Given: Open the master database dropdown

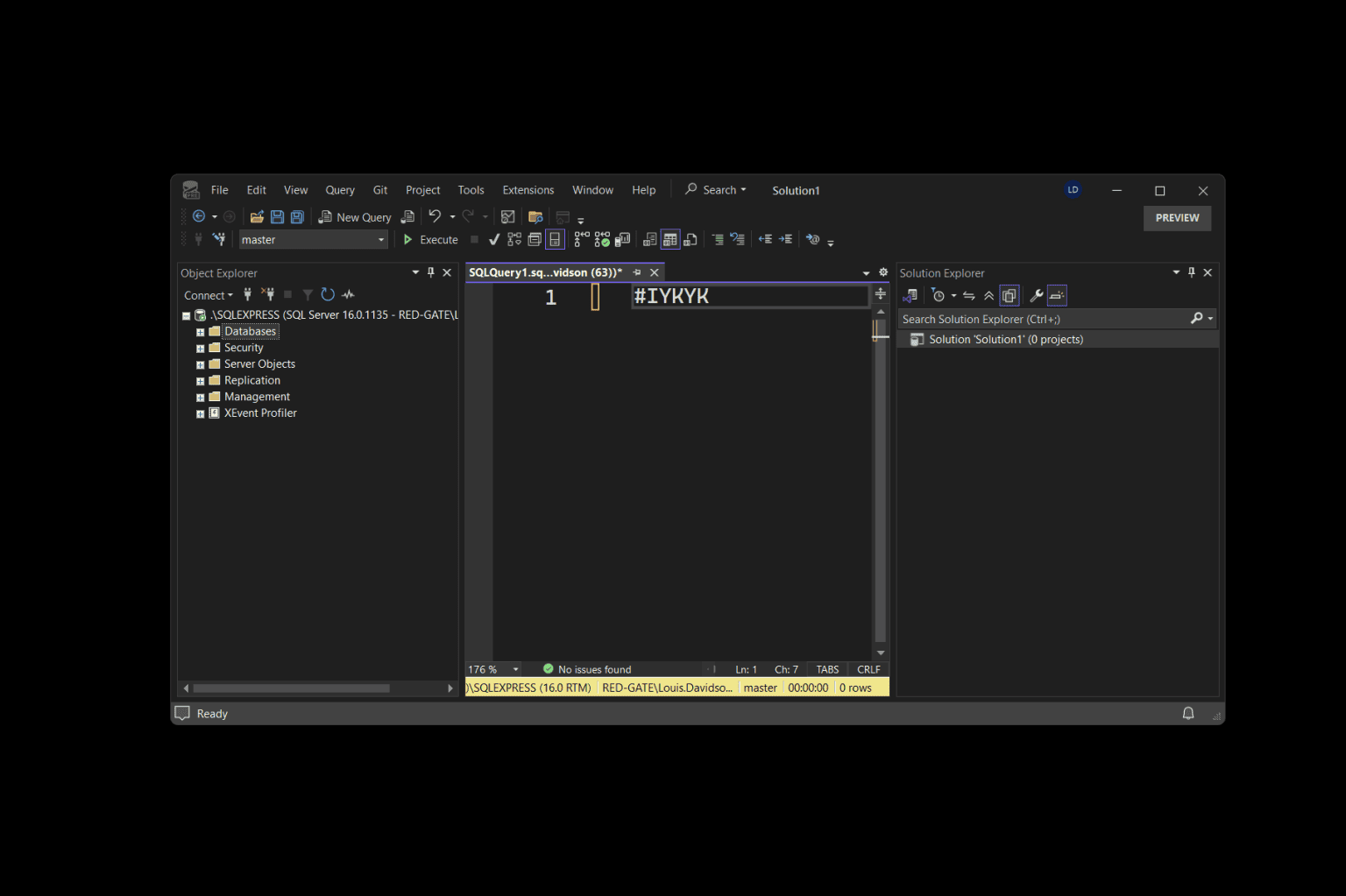Looking at the screenshot, I should [381, 240].
